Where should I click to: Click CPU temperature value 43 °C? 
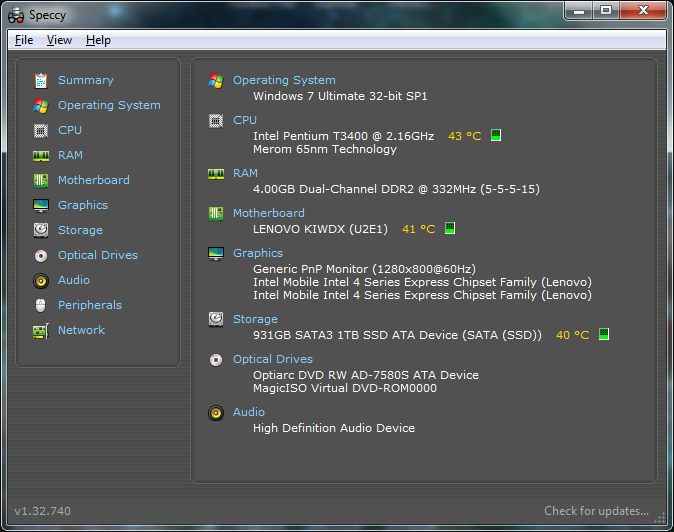(465, 136)
